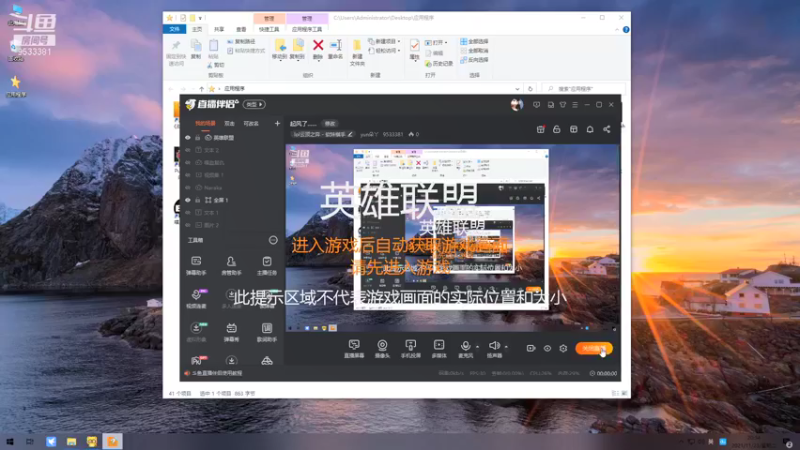Expand 新建项目 dropdown in Explorer ribbon
The height and width of the screenshot is (450, 800).
tap(399, 41)
